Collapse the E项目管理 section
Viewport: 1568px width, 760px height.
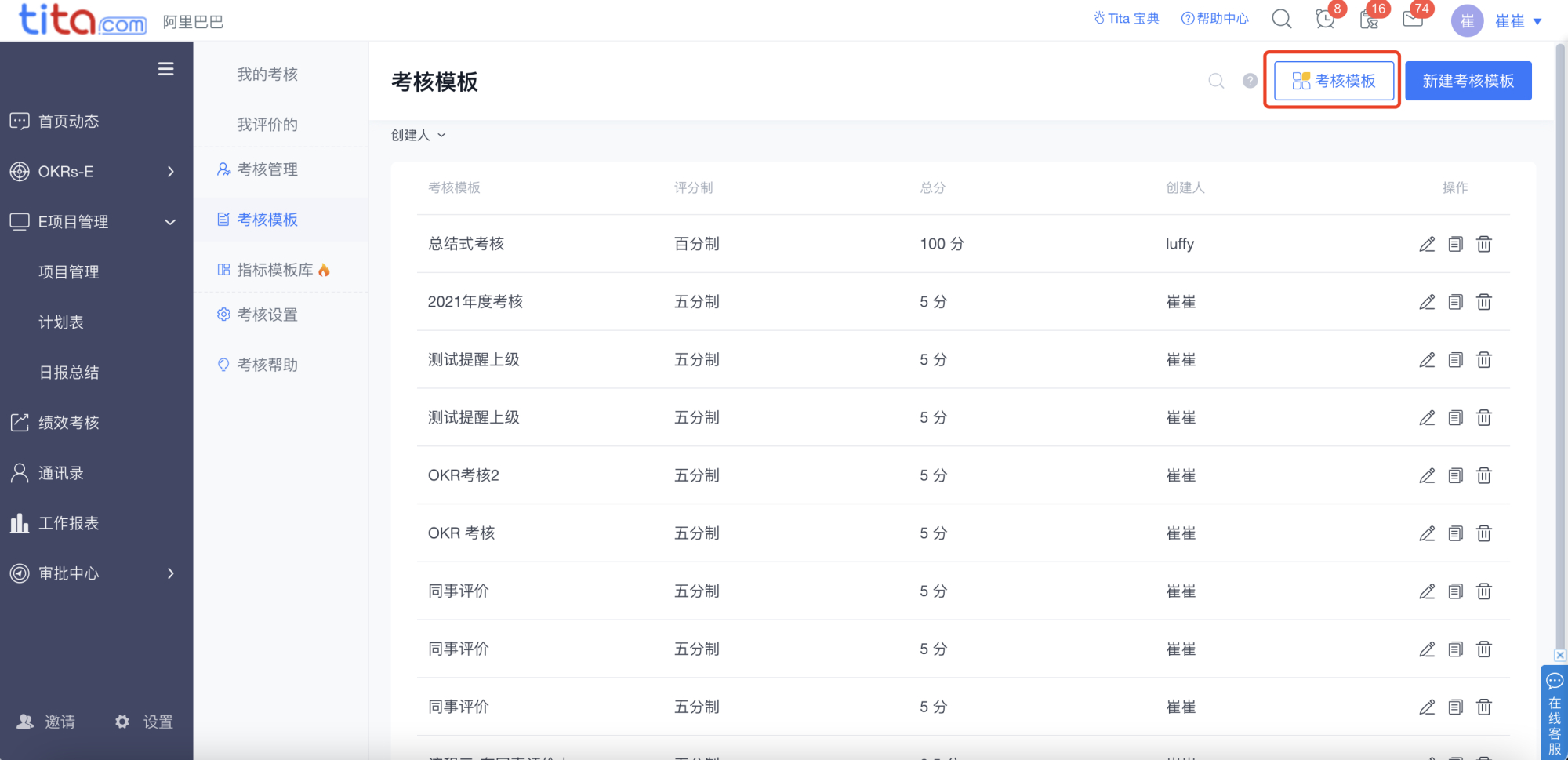pos(170,222)
